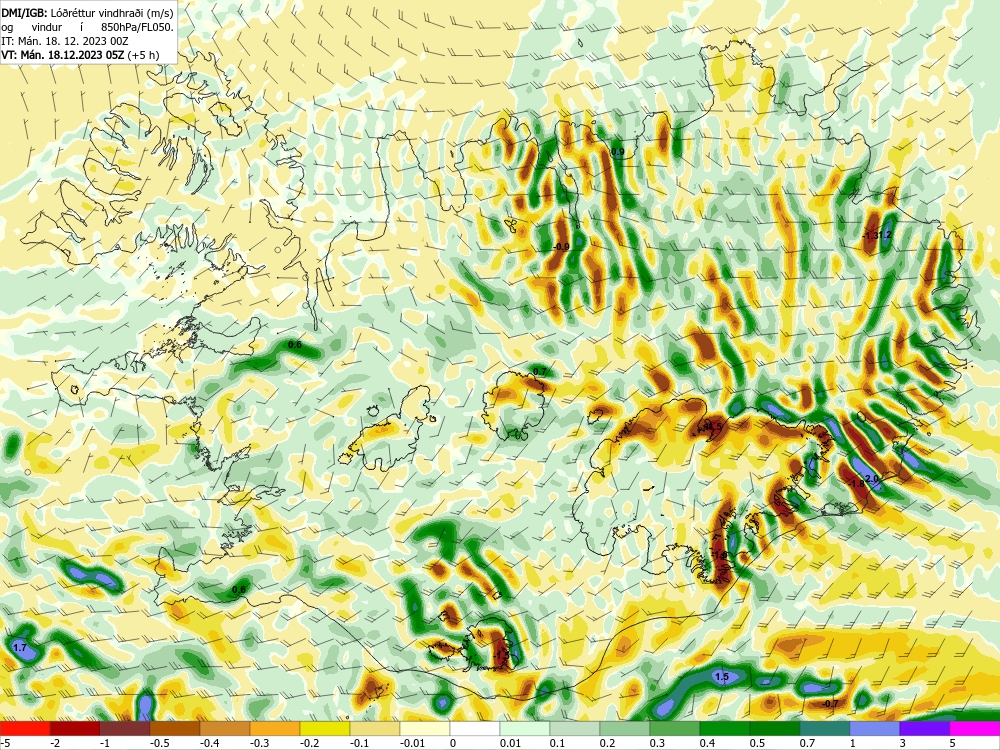Click the tan legend swatch starting at -0.1

coord(375,729)
